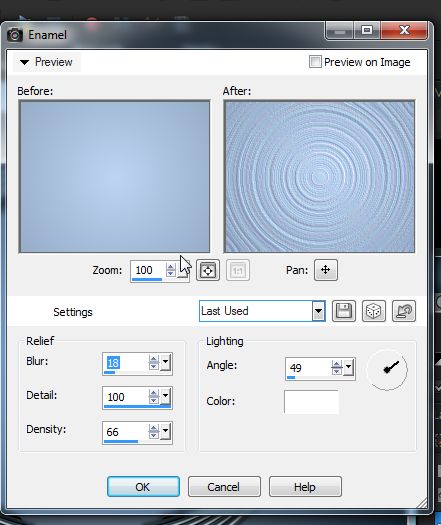
Task: Randomize parameters with the dice icon
Action: 374,311
